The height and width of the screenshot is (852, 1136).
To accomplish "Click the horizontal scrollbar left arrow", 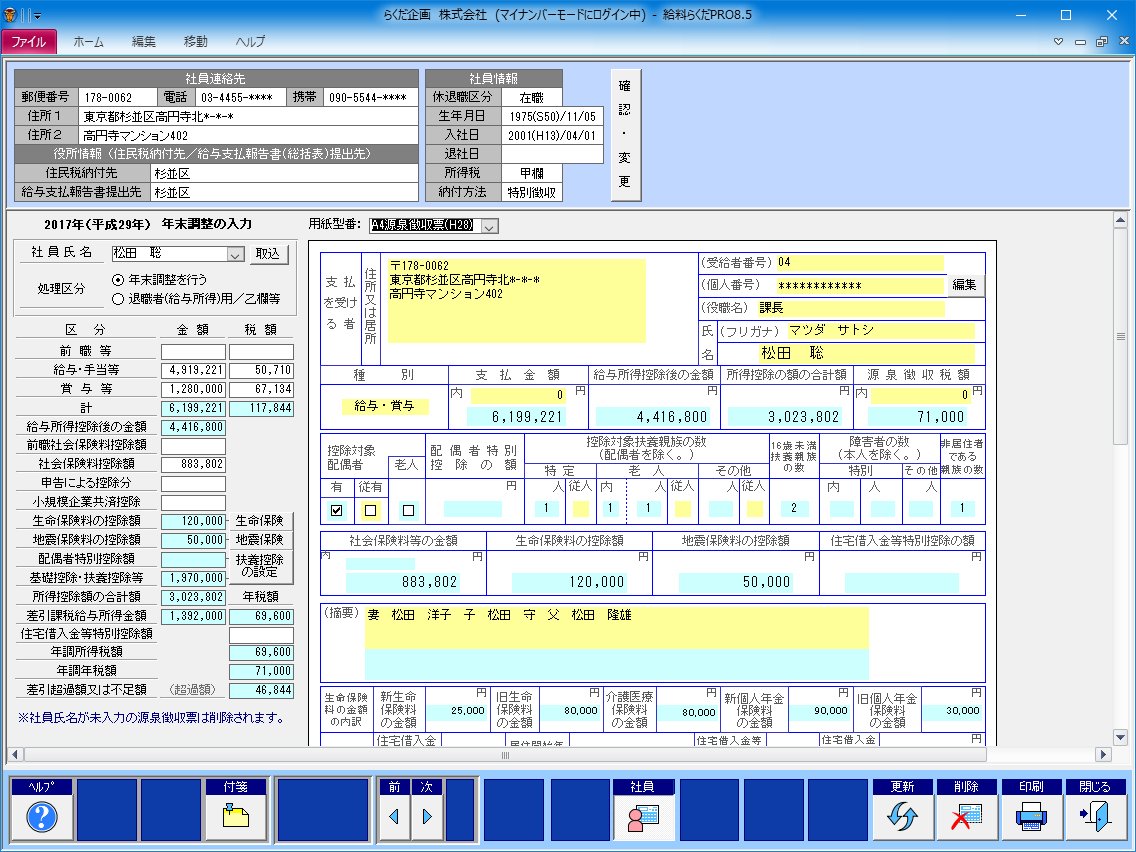I will pyautogui.click(x=14, y=754).
